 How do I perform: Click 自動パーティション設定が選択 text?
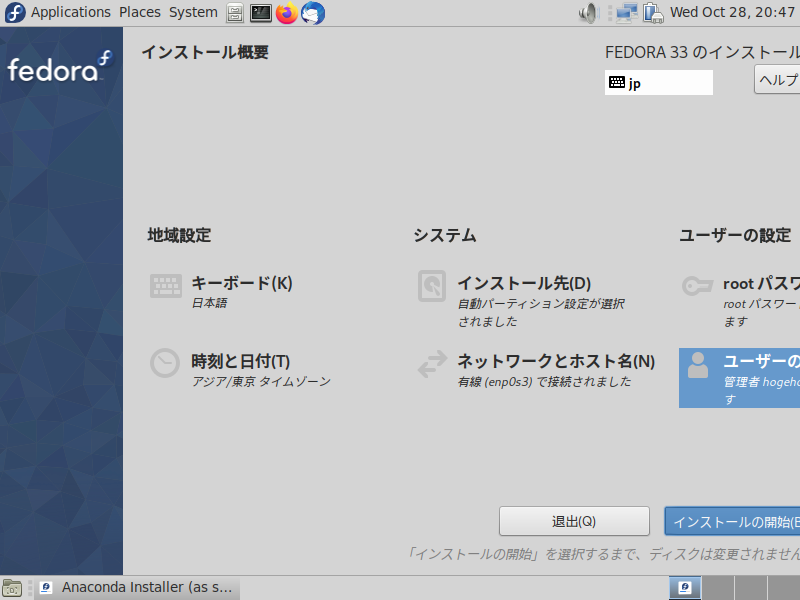tap(541, 304)
